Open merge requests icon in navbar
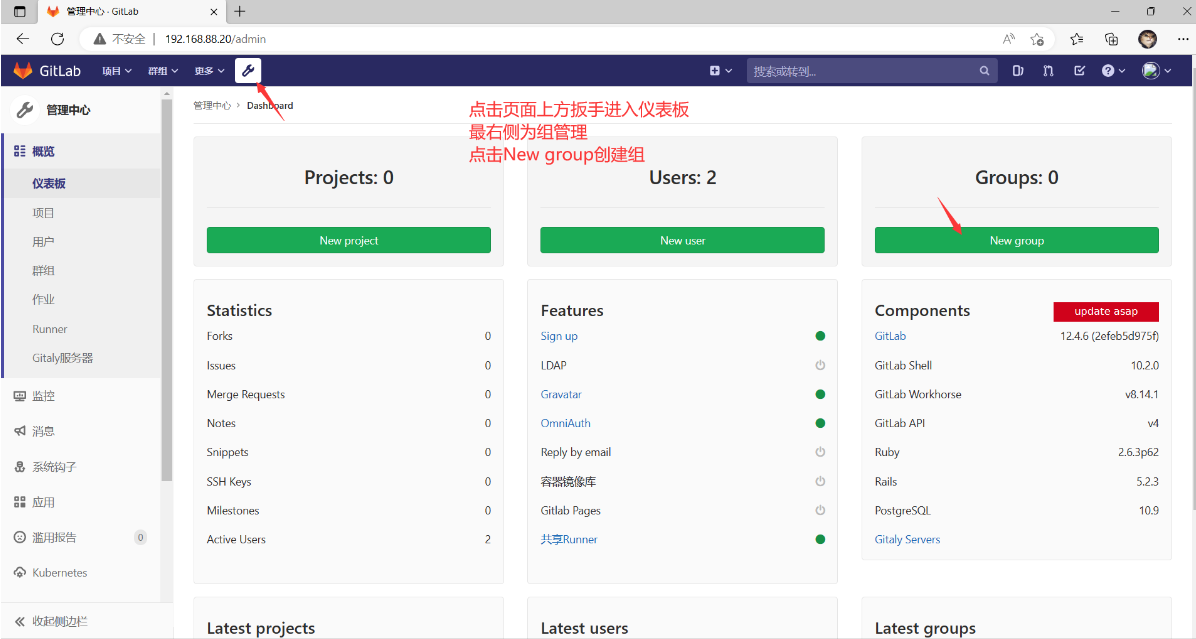The image size is (1196, 639). (x=1048, y=71)
